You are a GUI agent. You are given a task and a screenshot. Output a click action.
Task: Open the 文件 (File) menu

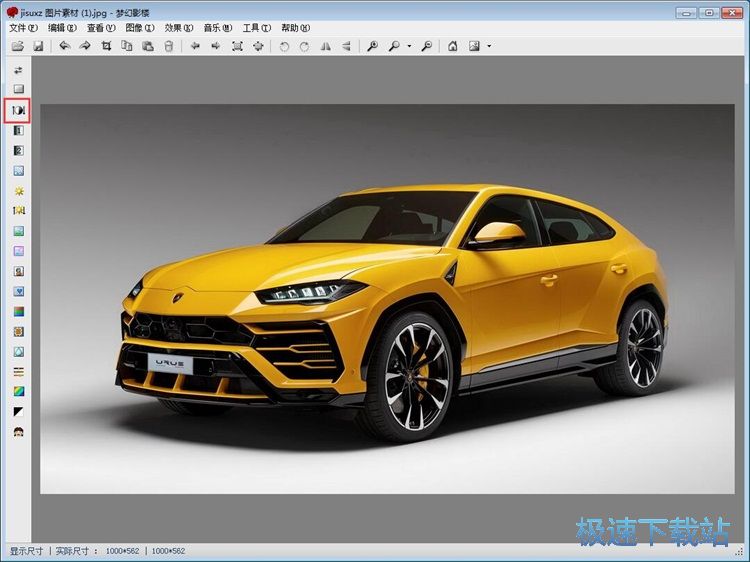click(23, 28)
